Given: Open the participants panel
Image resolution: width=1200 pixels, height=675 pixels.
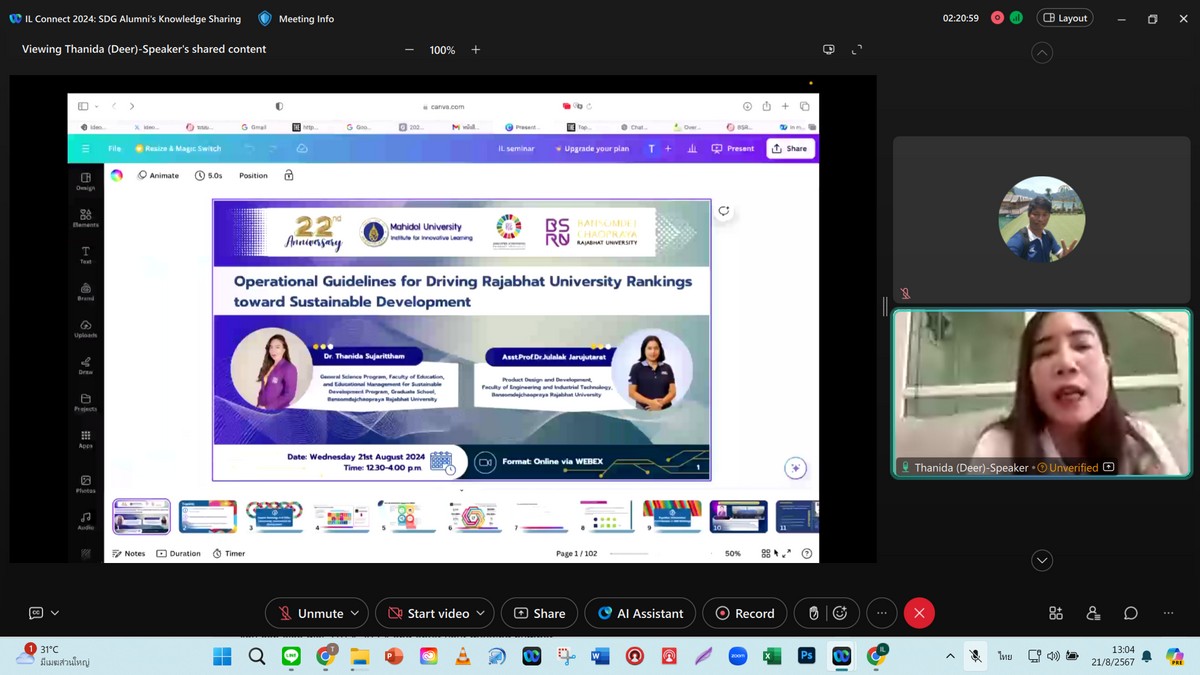Looking at the screenshot, I should tap(1093, 613).
